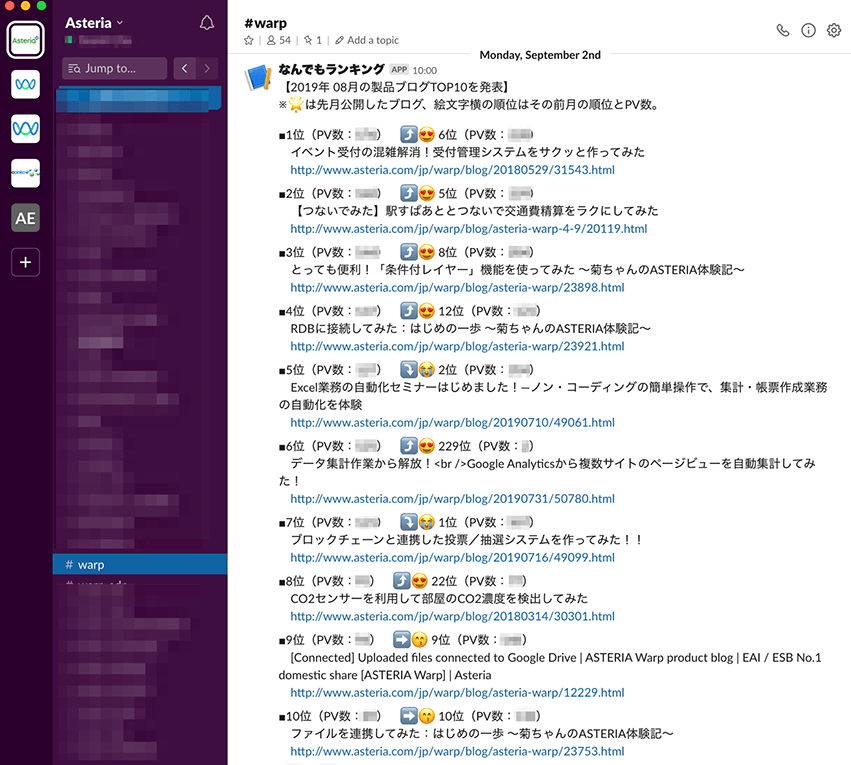This screenshot has height=765, width=851.
Task: Click the right-arrow emoji on the 9位 row
Action: click(x=402, y=640)
